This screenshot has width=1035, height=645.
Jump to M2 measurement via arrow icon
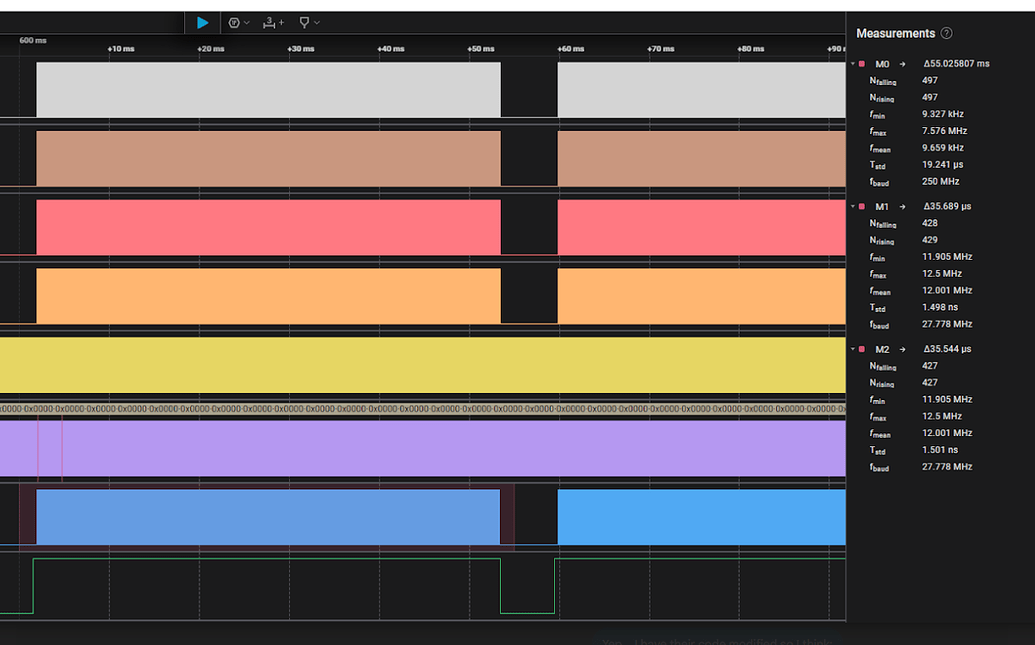[x=903, y=349]
